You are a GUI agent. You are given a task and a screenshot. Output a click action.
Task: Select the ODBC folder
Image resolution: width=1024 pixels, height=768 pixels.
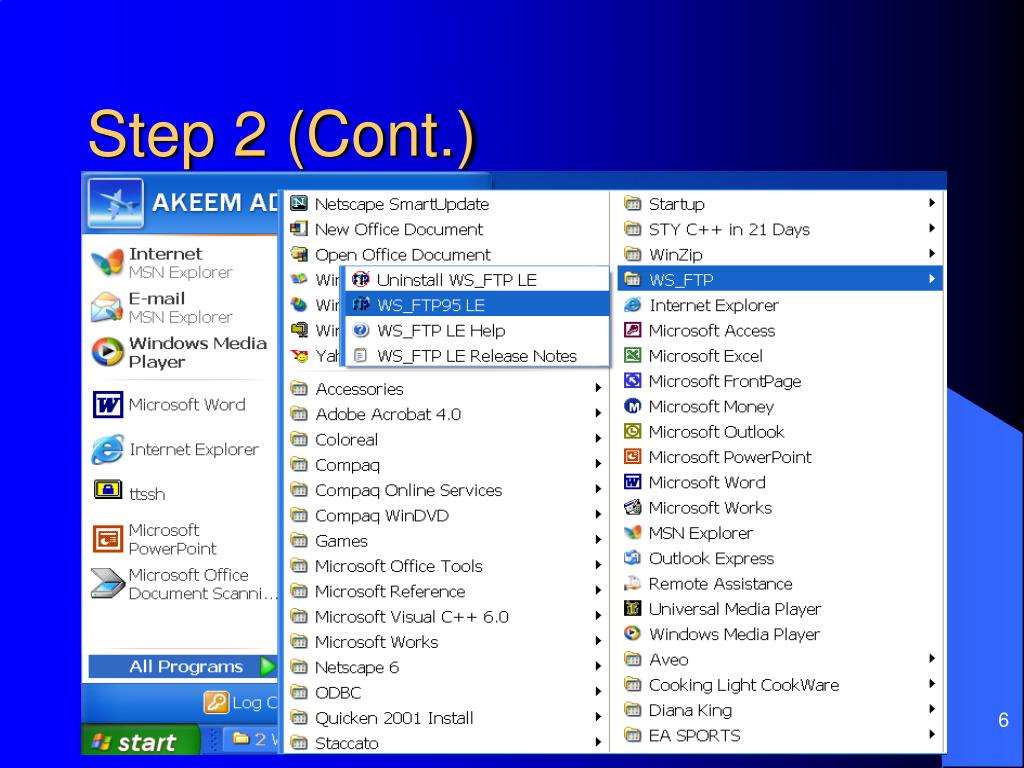(445, 692)
